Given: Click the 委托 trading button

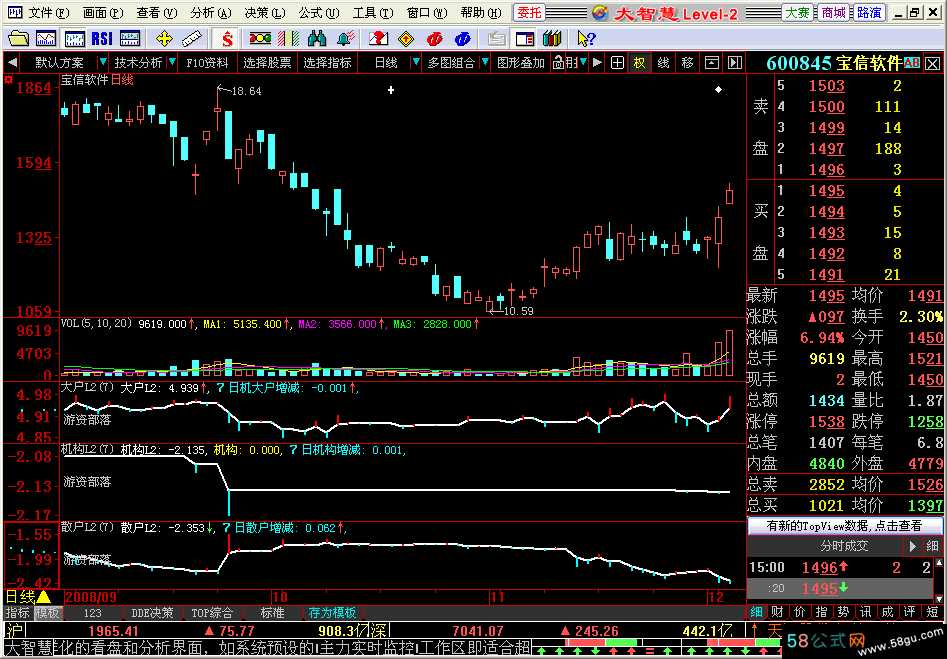Looking at the screenshot, I should pyautogui.click(x=529, y=13).
